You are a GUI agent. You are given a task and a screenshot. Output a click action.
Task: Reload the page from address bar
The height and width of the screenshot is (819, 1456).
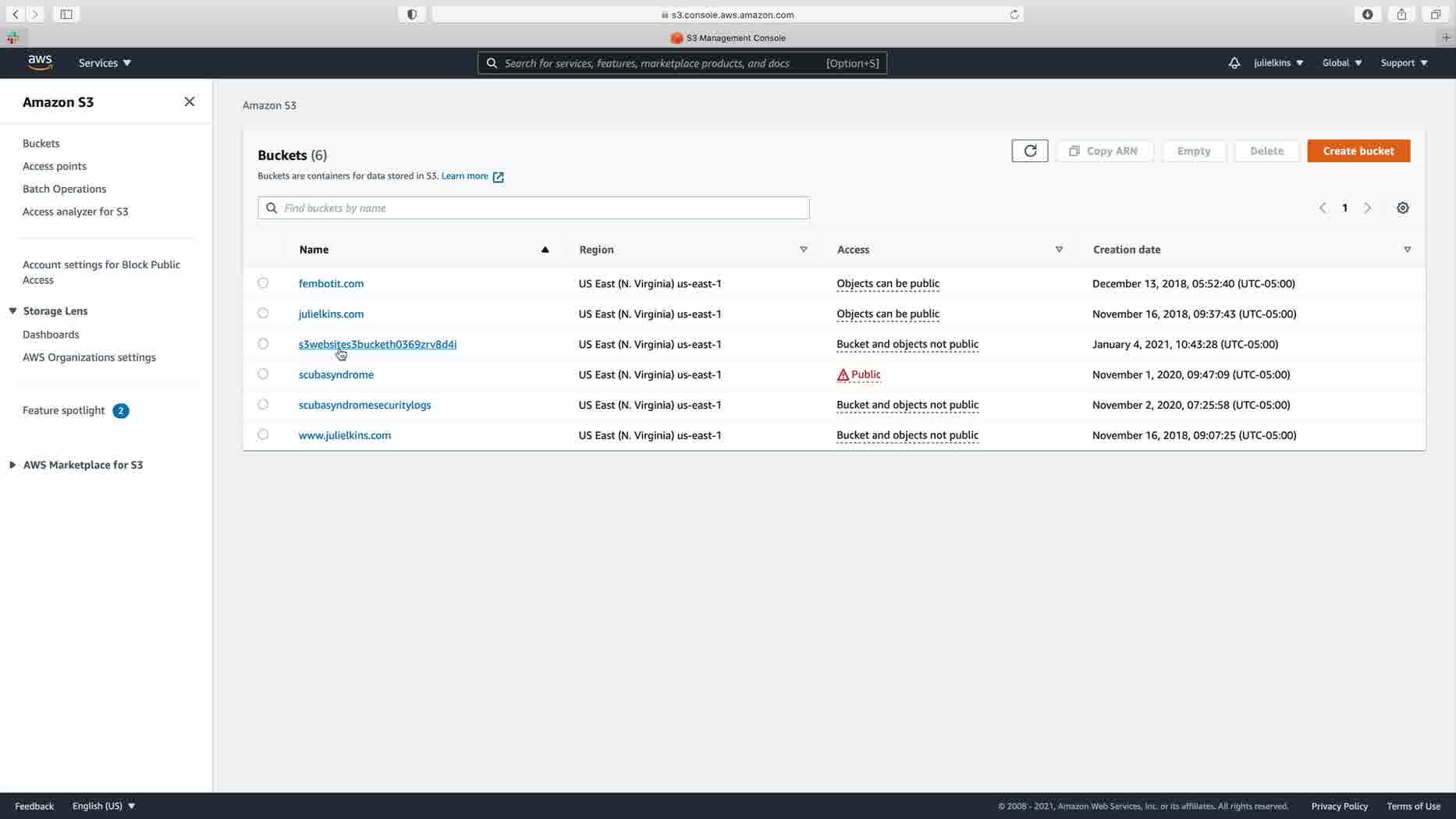point(1014,14)
